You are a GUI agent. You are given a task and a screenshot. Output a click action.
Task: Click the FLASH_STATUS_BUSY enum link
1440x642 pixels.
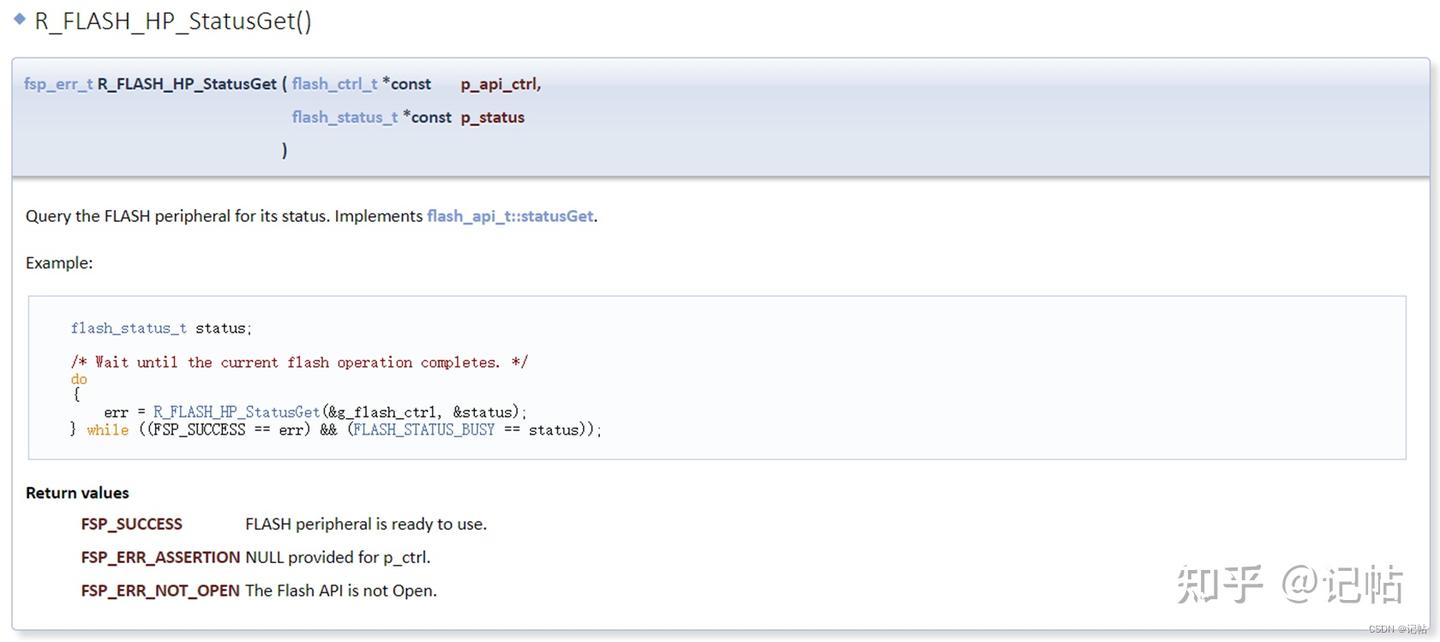pos(424,430)
